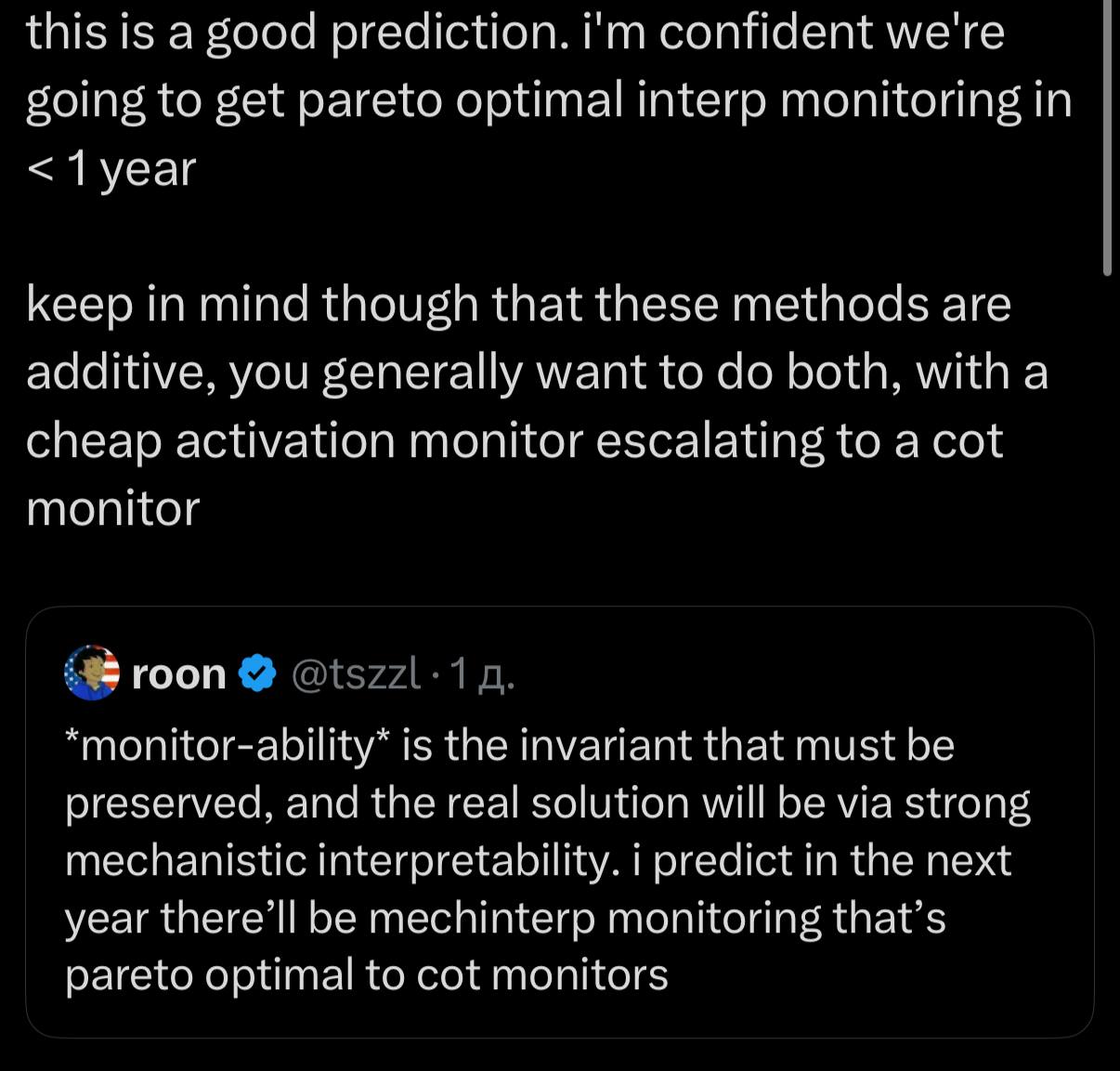Viewport: 1120px width, 1071px height.
Task: Click the '1 д.' timestamp of the quoted post
Action: click(x=482, y=675)
